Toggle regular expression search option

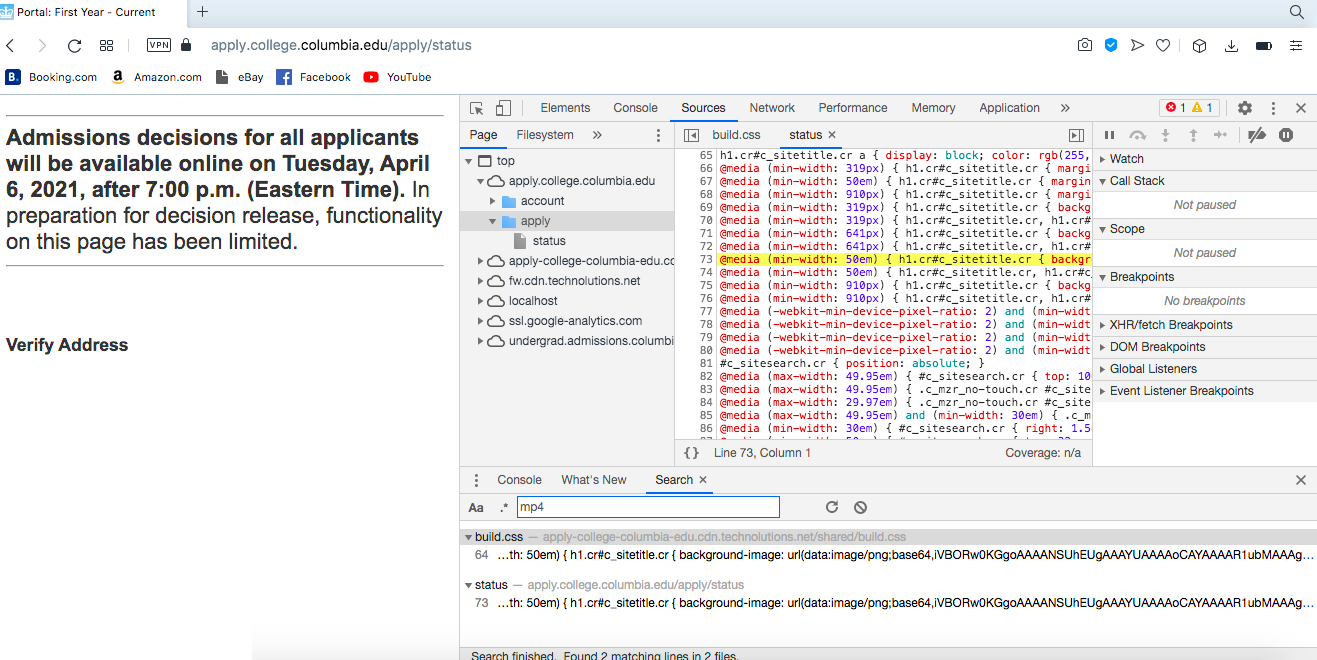tap(503, 507)
